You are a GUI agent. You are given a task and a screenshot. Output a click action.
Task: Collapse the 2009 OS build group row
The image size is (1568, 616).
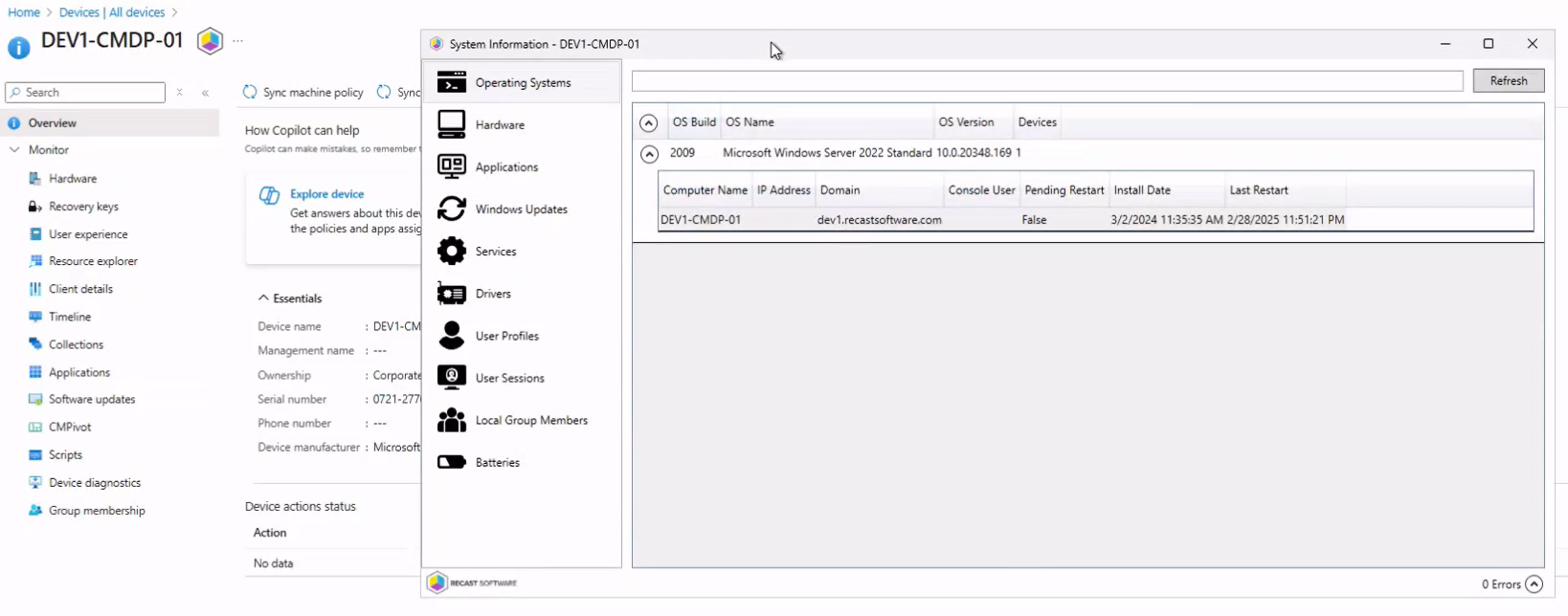pyautogui.click(x=649, y=153)
